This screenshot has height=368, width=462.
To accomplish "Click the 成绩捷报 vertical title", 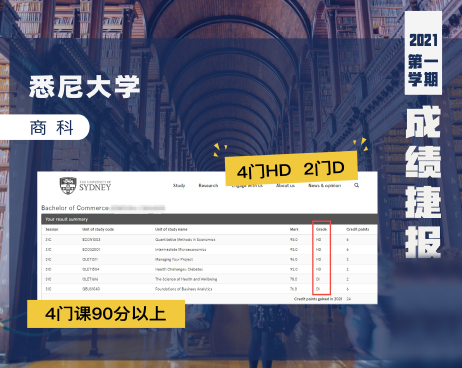I will (x=423, y=182).
